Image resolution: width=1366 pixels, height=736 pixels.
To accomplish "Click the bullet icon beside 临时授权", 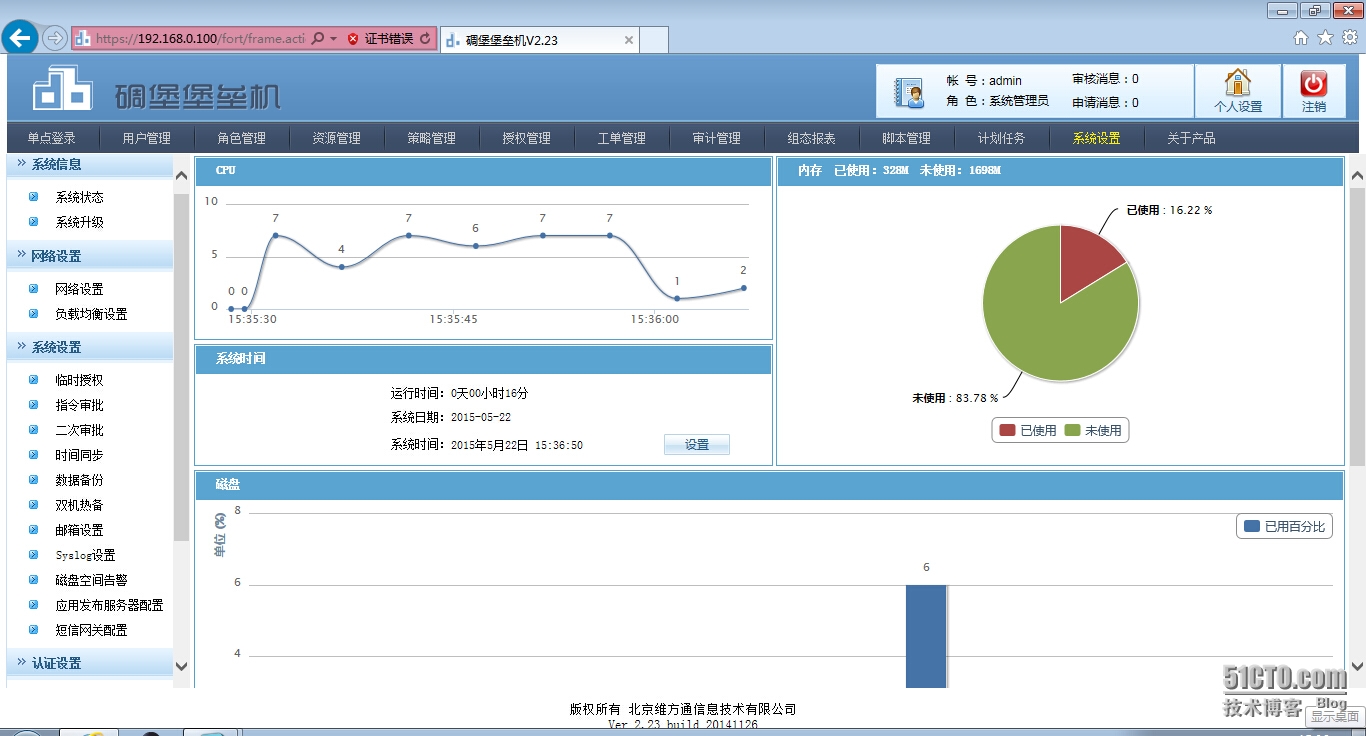I will point(33,380).
